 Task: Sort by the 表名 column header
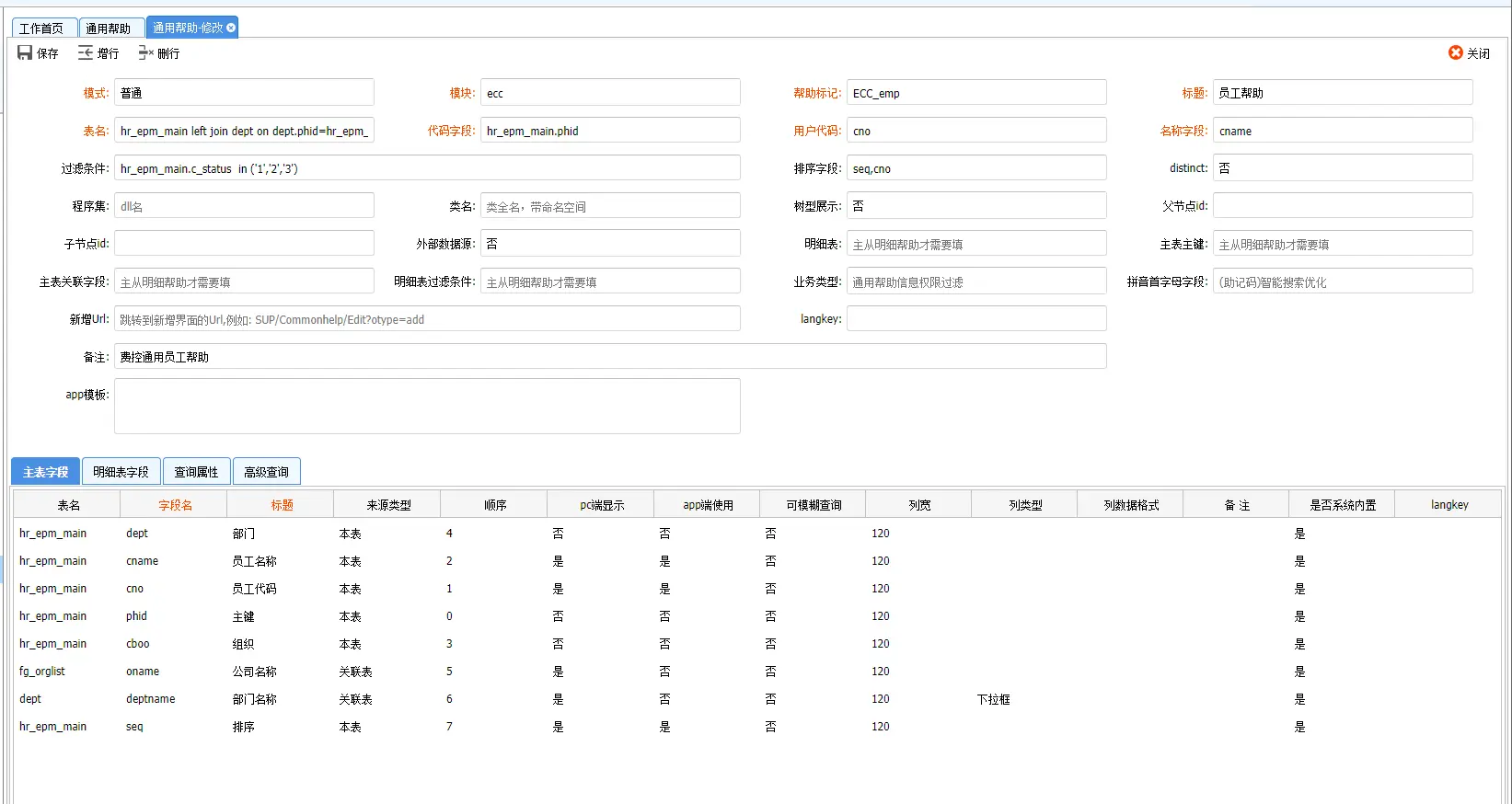click(x=68, y=504)
